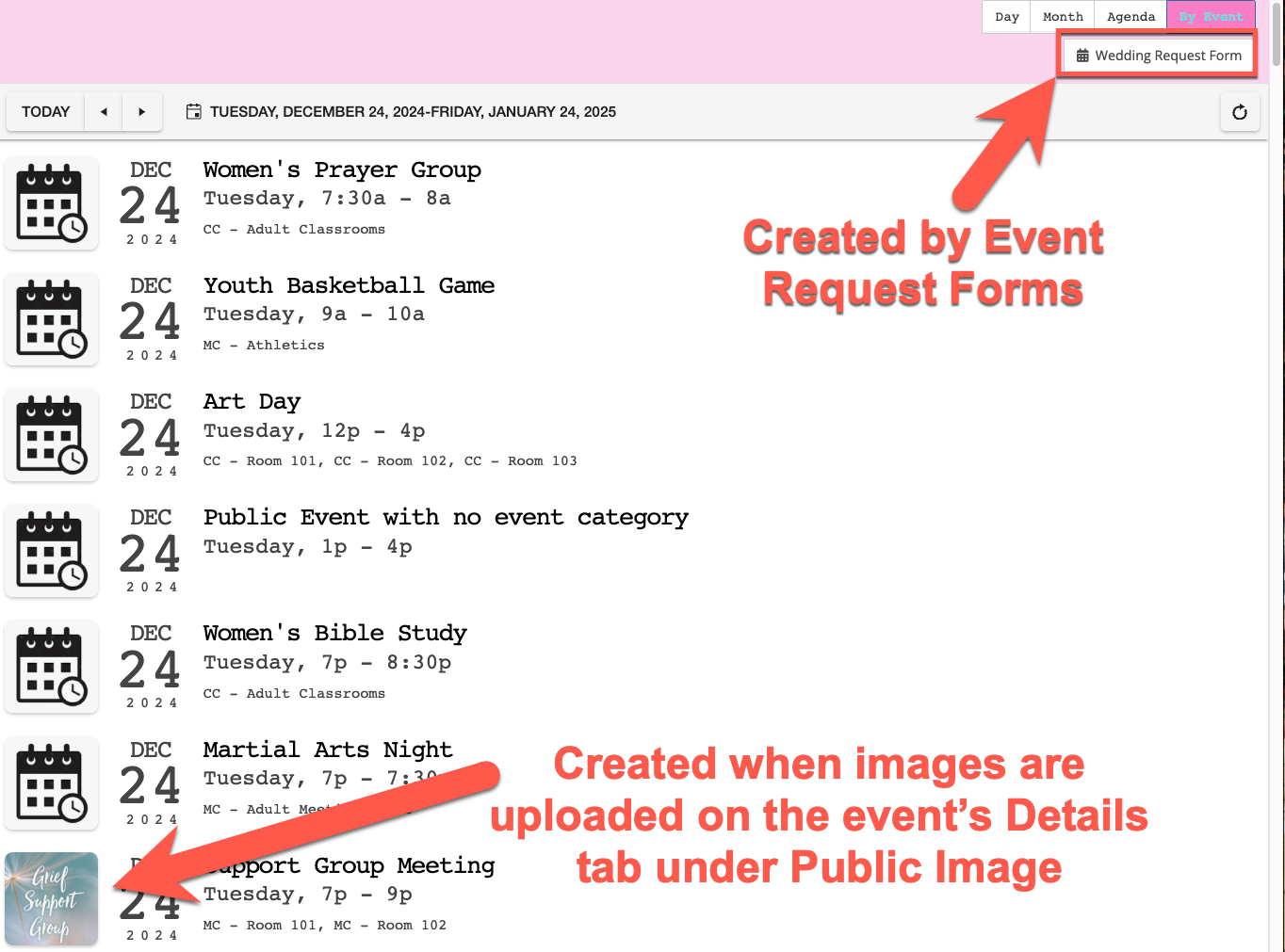Advance to next date range arrow

[x=142, y=112]
